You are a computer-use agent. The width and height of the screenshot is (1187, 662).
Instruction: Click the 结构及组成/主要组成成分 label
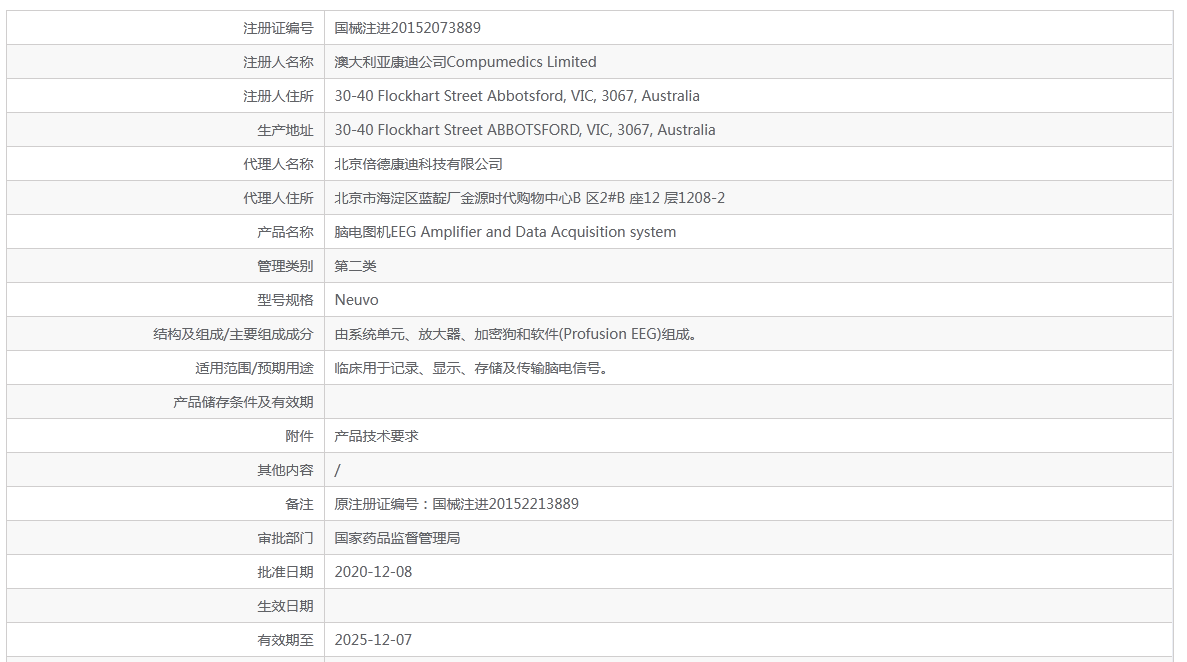[x=233, y=334]
